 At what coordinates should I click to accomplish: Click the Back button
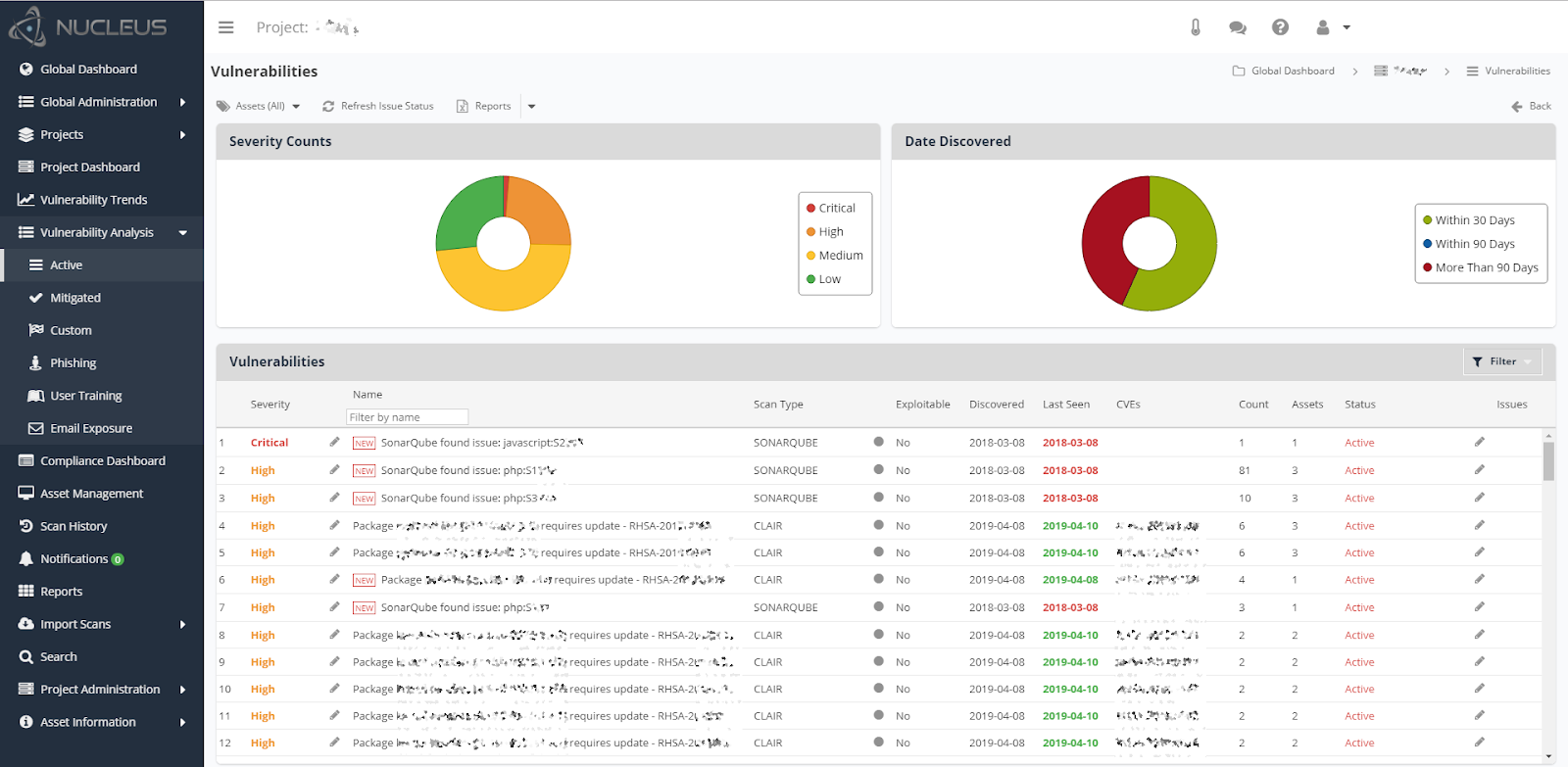(x=1532, y=106)
